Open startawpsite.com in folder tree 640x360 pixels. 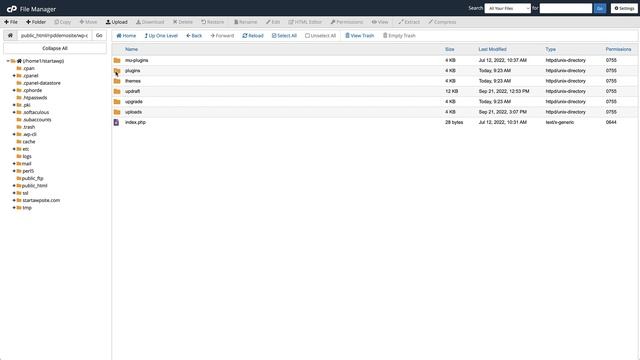41,200
